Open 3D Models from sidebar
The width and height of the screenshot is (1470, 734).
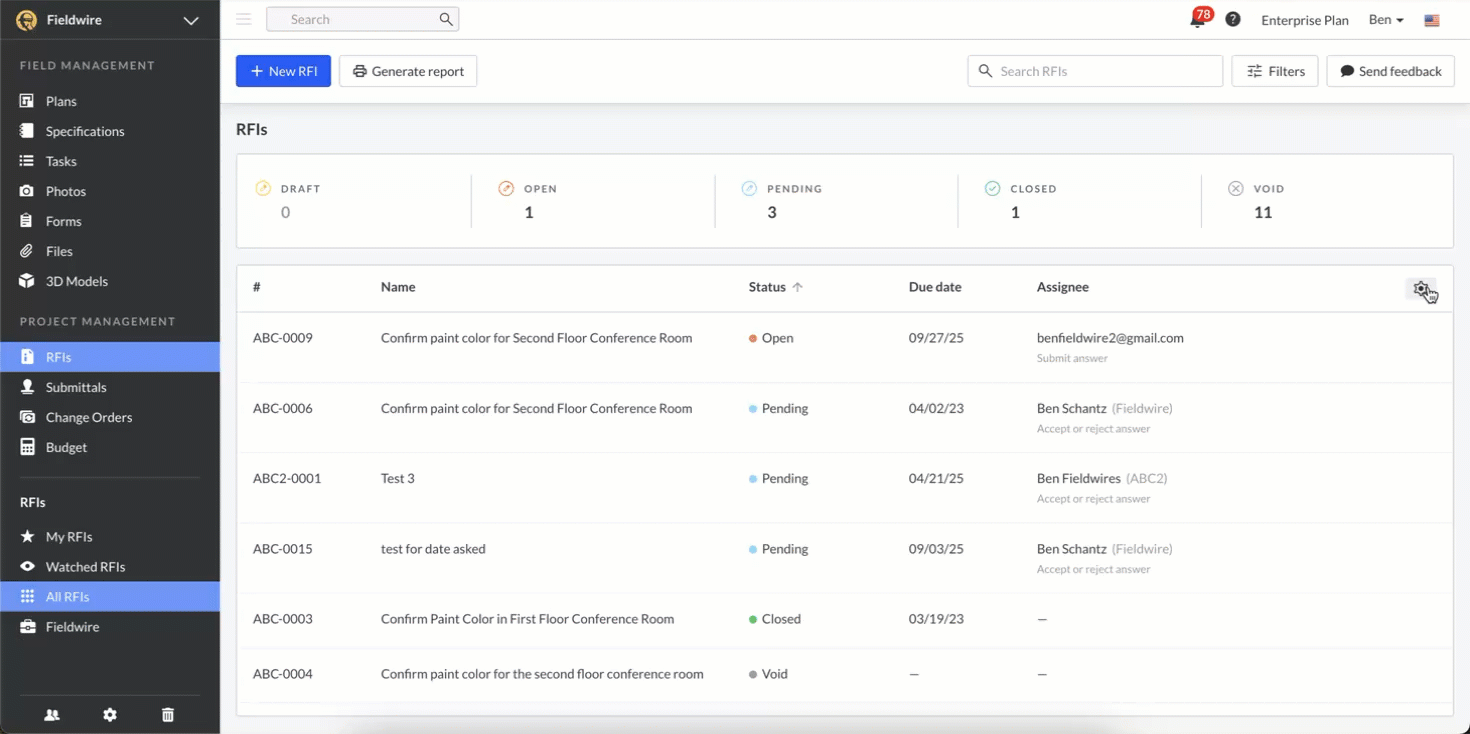[x=76, y=281]
